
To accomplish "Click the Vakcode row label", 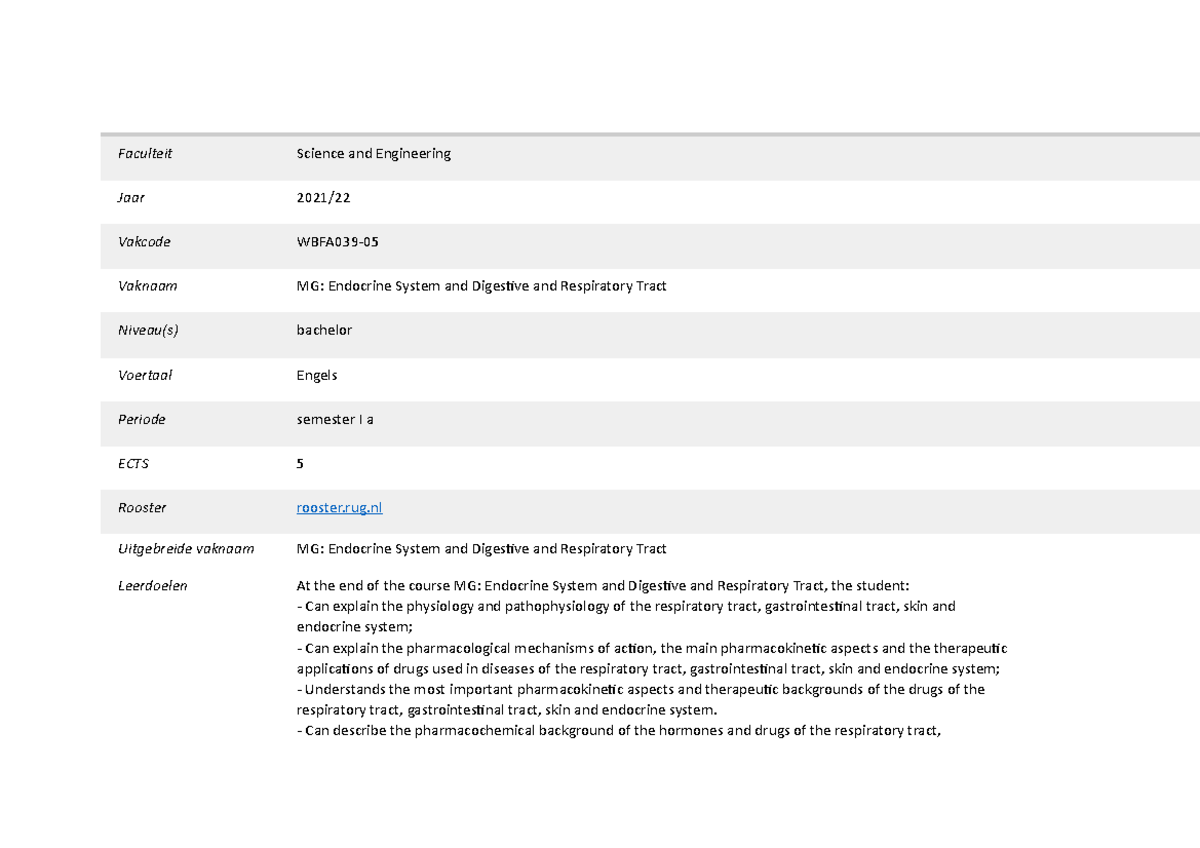I will (144, 242).
